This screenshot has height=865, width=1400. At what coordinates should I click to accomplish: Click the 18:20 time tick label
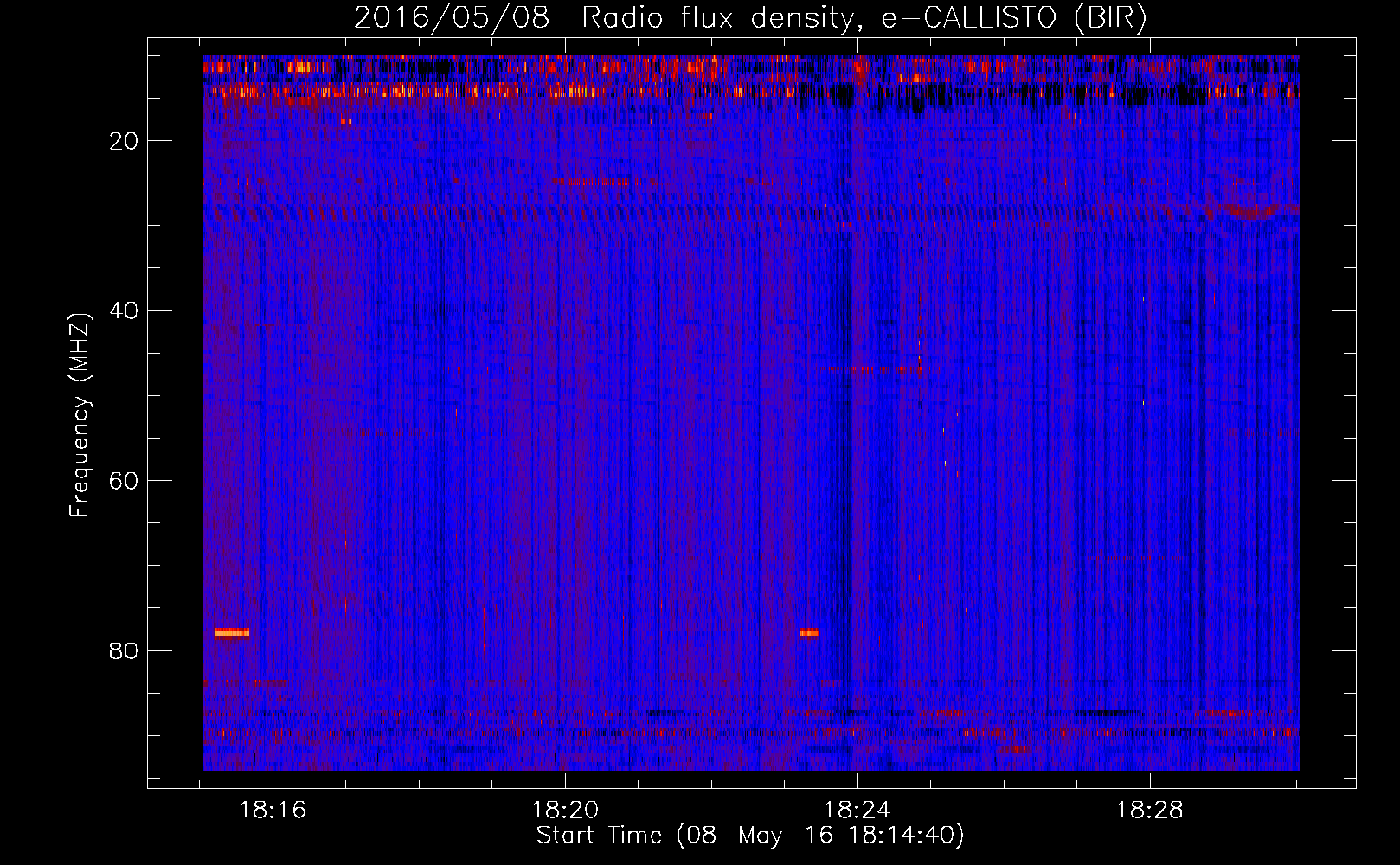pos(565,811)
